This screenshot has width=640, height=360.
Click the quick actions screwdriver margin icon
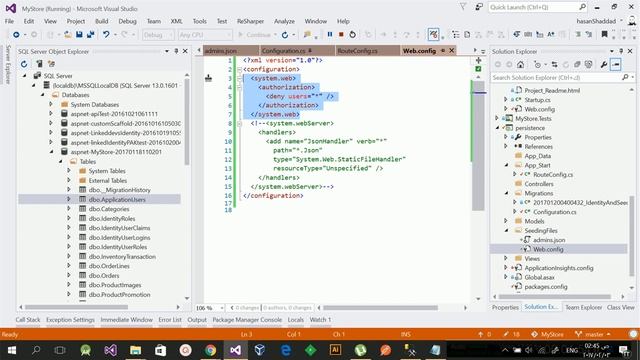tap(209, 78)
